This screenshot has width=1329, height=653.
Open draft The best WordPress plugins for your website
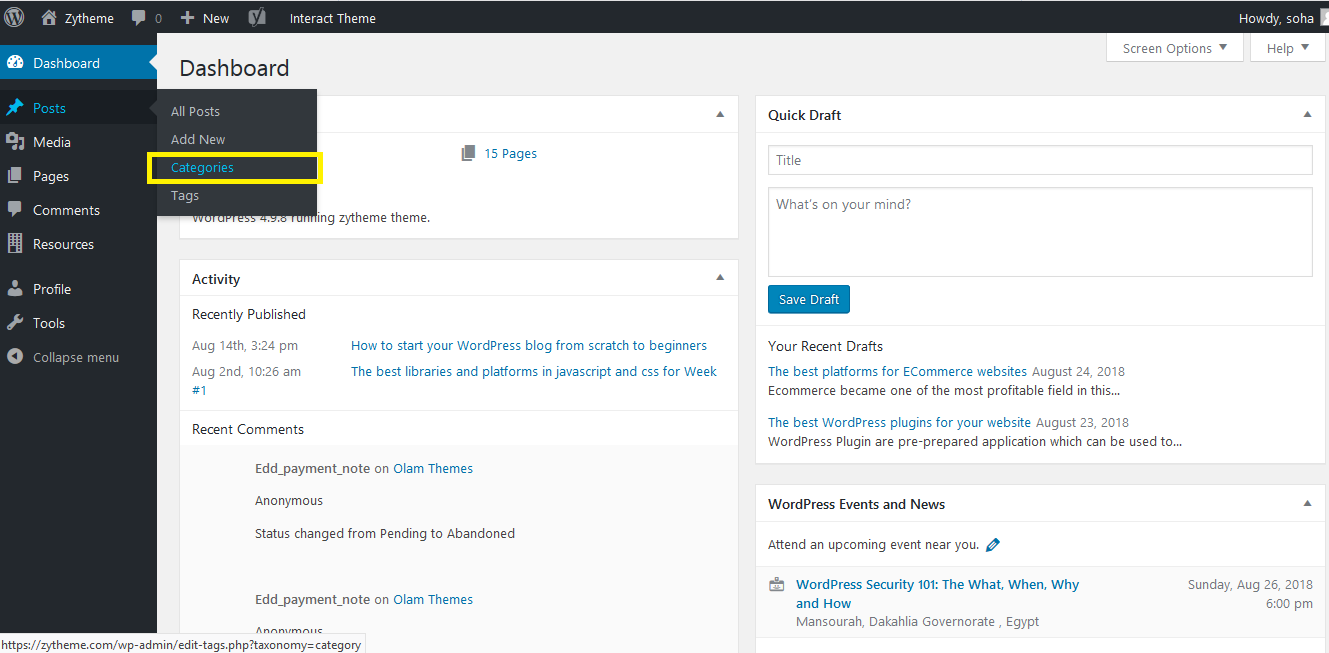pos(899,422)
